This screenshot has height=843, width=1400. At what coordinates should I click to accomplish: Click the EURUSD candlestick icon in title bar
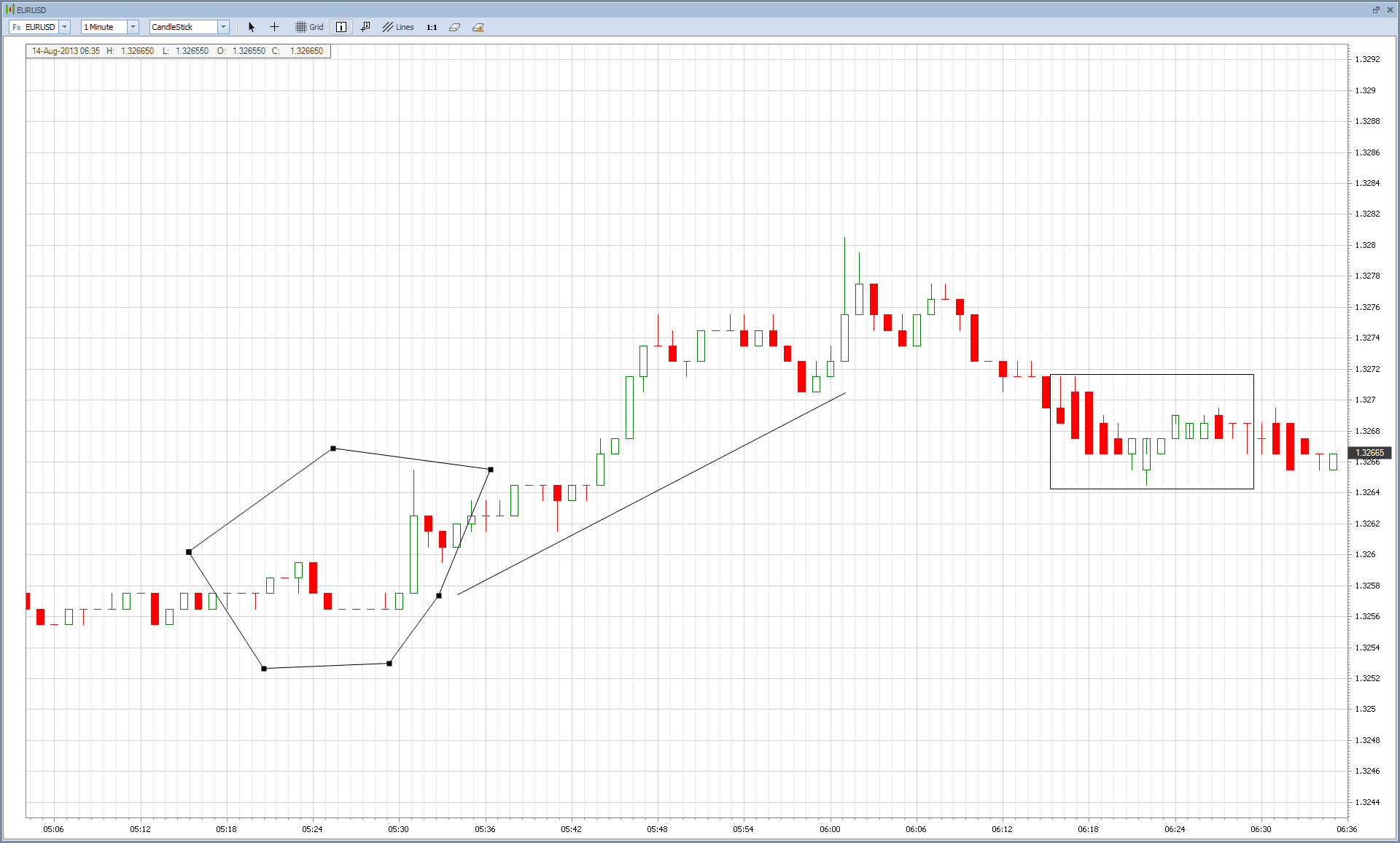[x=9, y=9]
